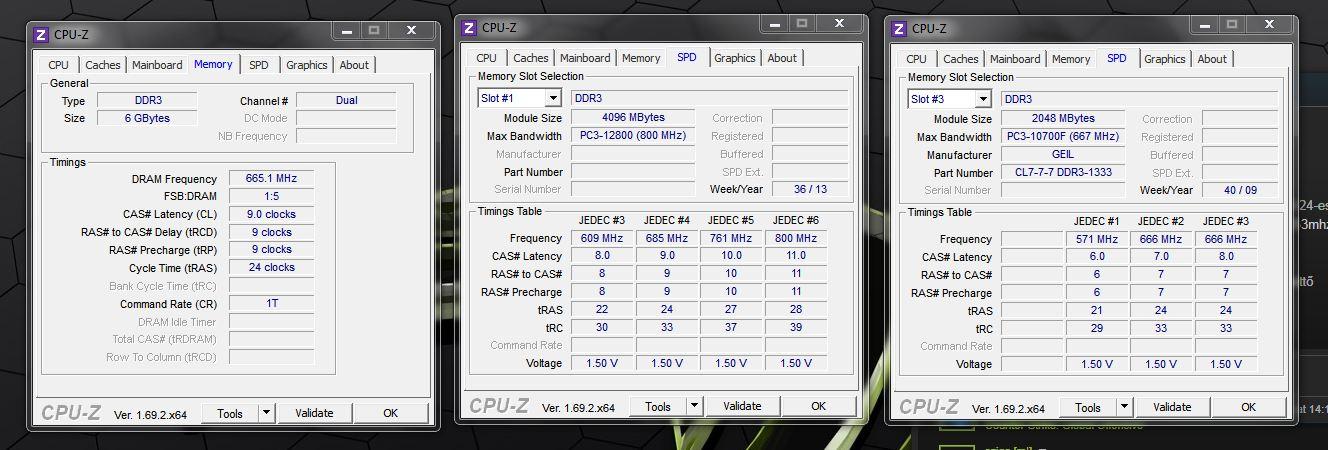Viewport: 1328px width, 450px height.
Task: Click the FSB:DRAM ratio value 1:5
Action: tap(271, 196)
